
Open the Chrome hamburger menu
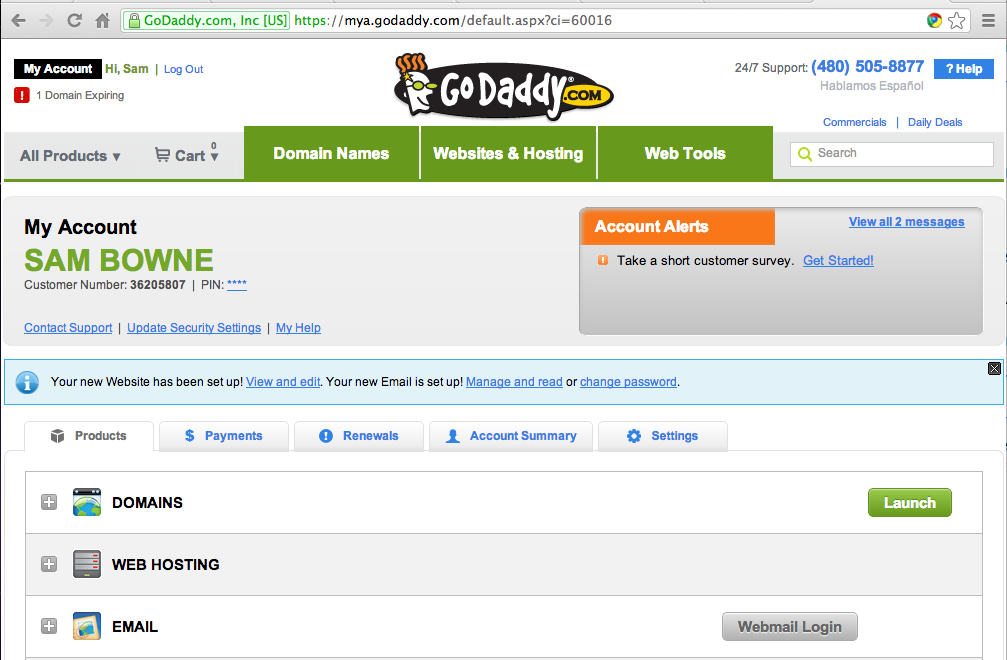pos(988,21)
